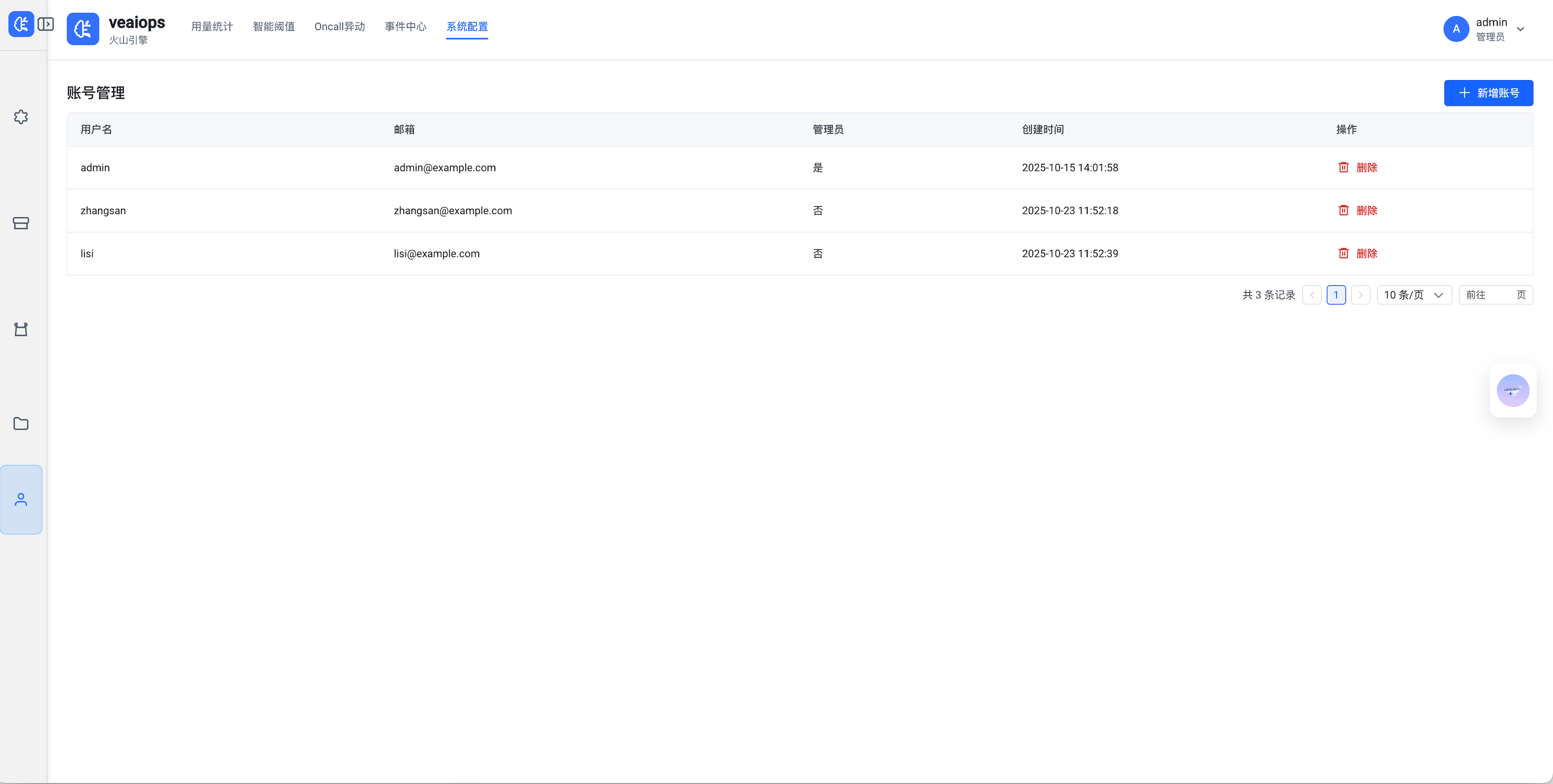Screen dimensions: 1553x784
Task: Click the admin avatar circle
Action: tap(1456, 29)
